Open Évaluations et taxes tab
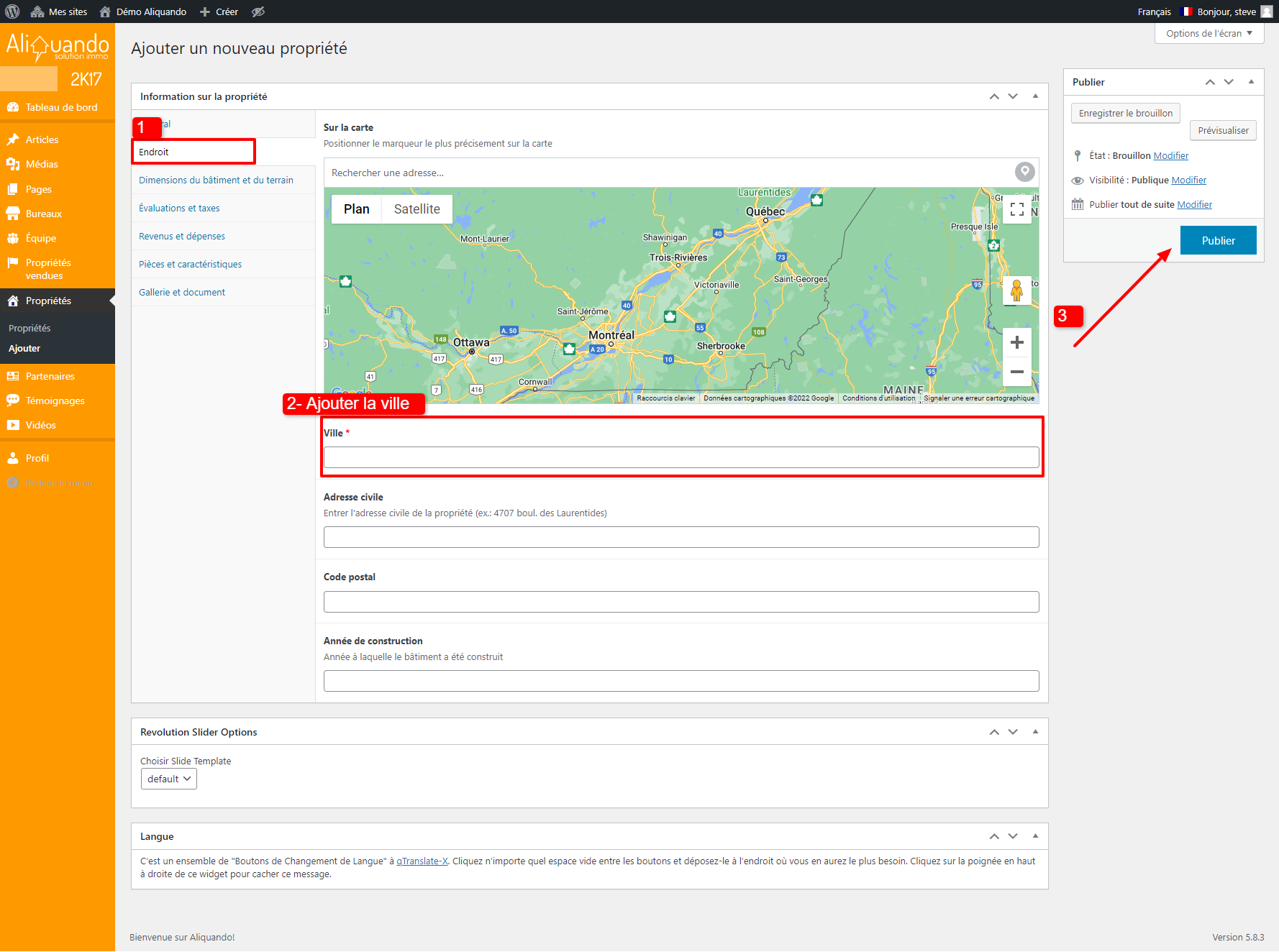Screen dimensions: 1279x952 223,208
